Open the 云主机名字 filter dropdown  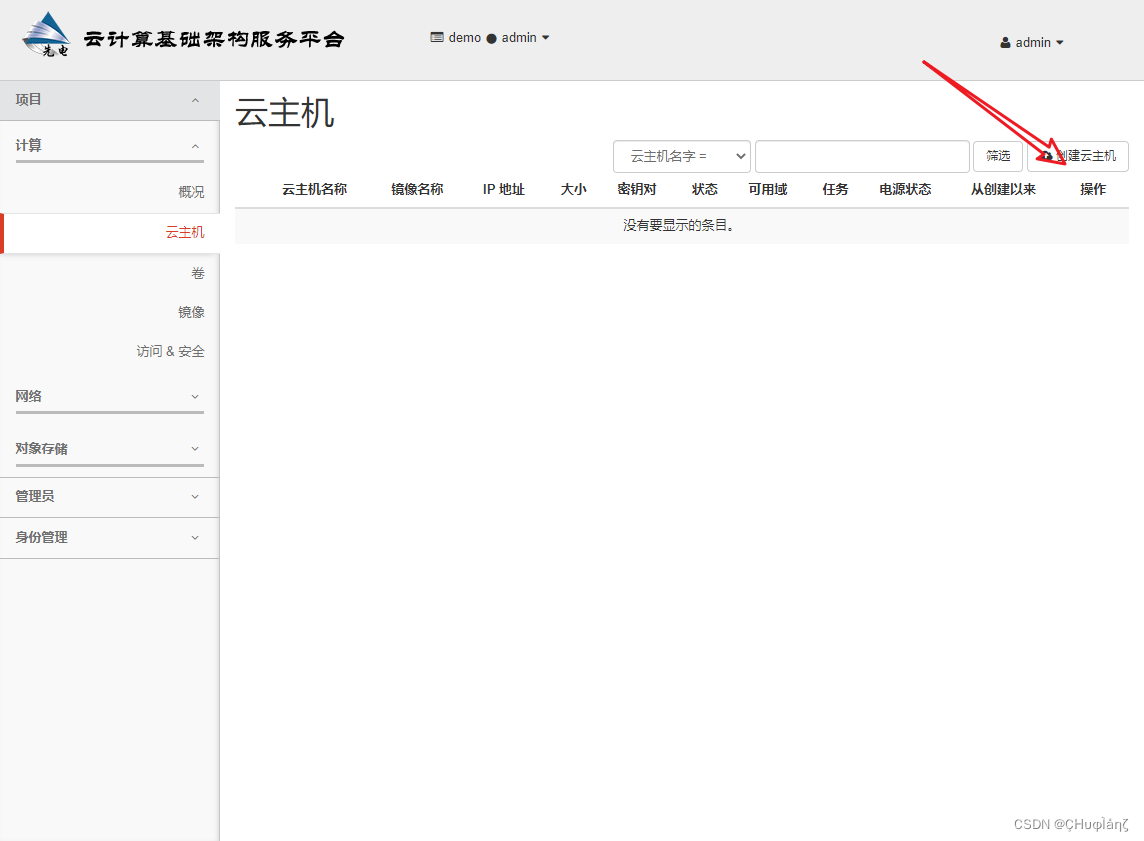point(682,156)
